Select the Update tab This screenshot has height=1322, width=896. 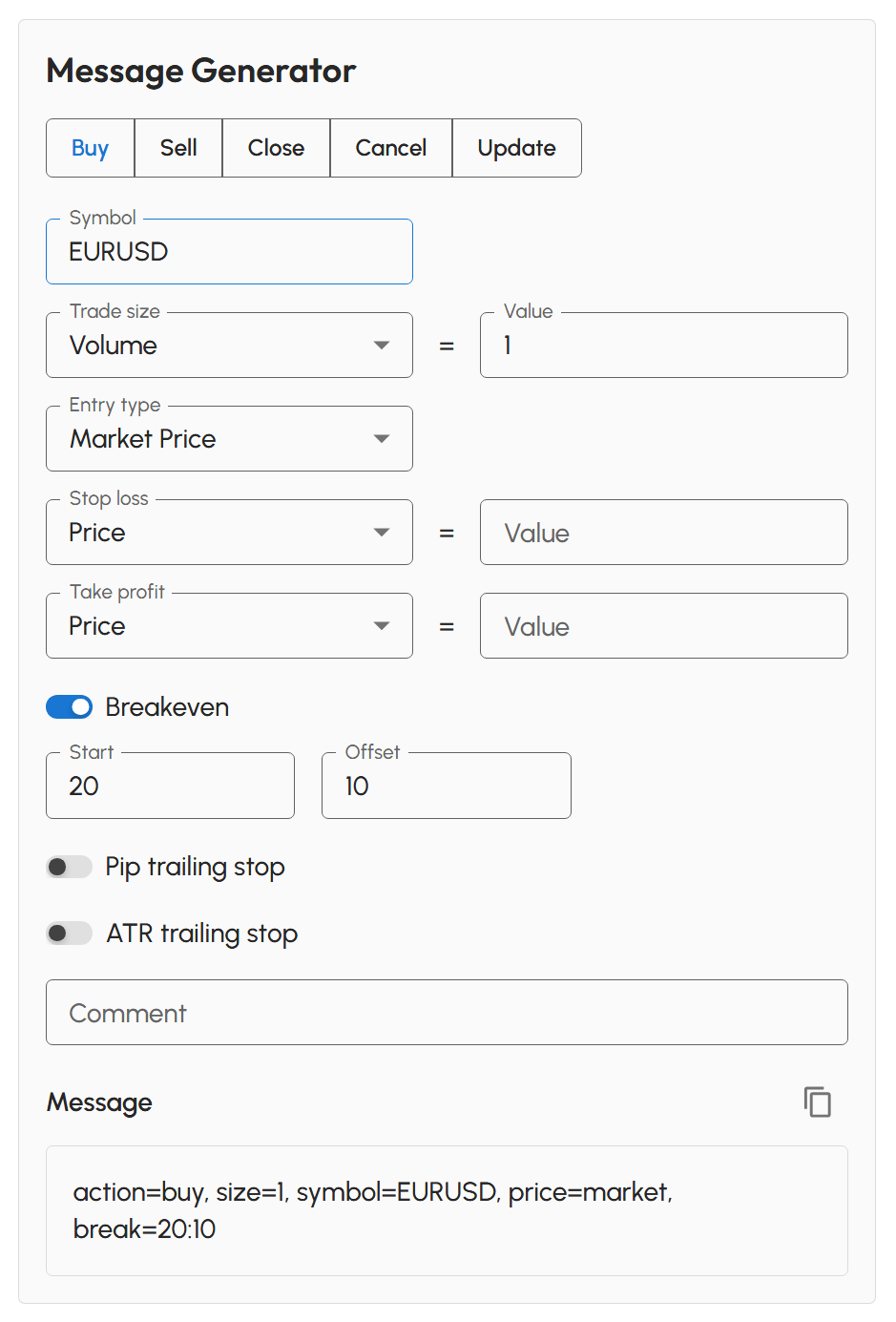516,148
